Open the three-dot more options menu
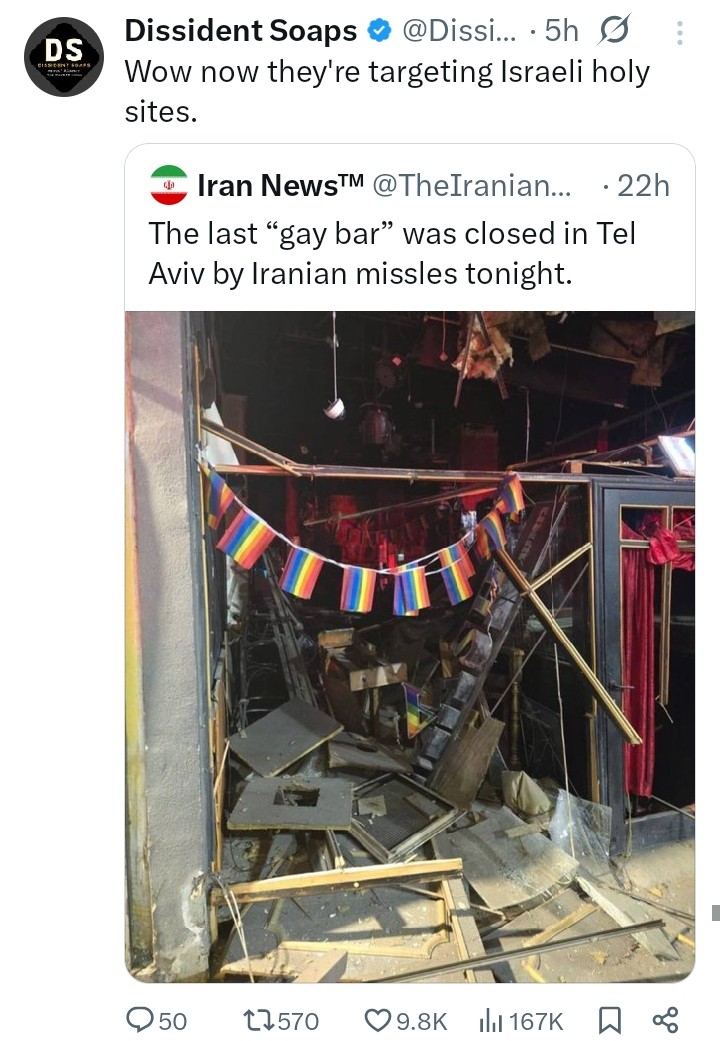The width and height of the screenshot is (720, 1041). (x=679, y=33)
